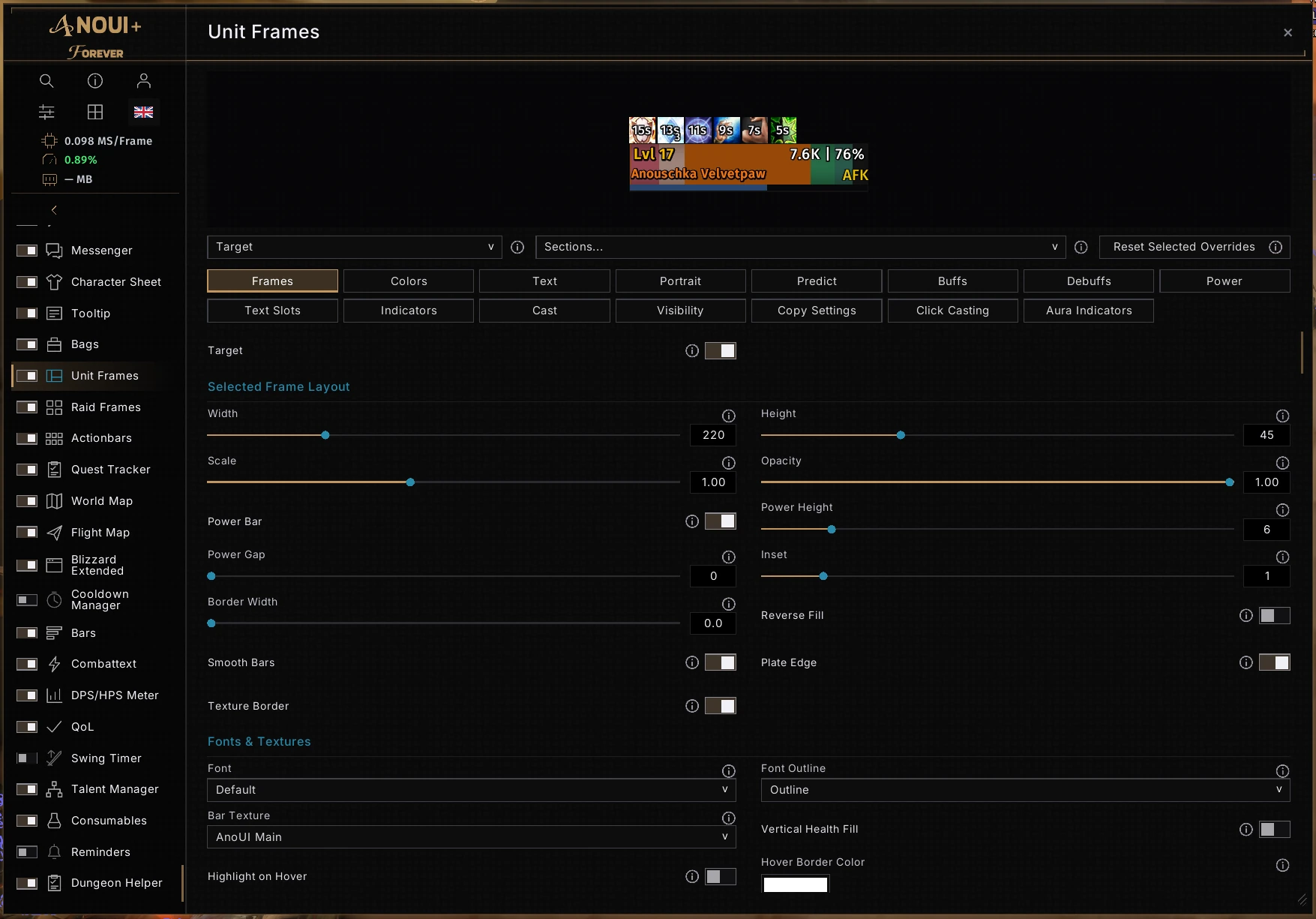The image size is (1316, 919).
Task: Click the info icon in sidebar header
Action: [x=95, y=81]
